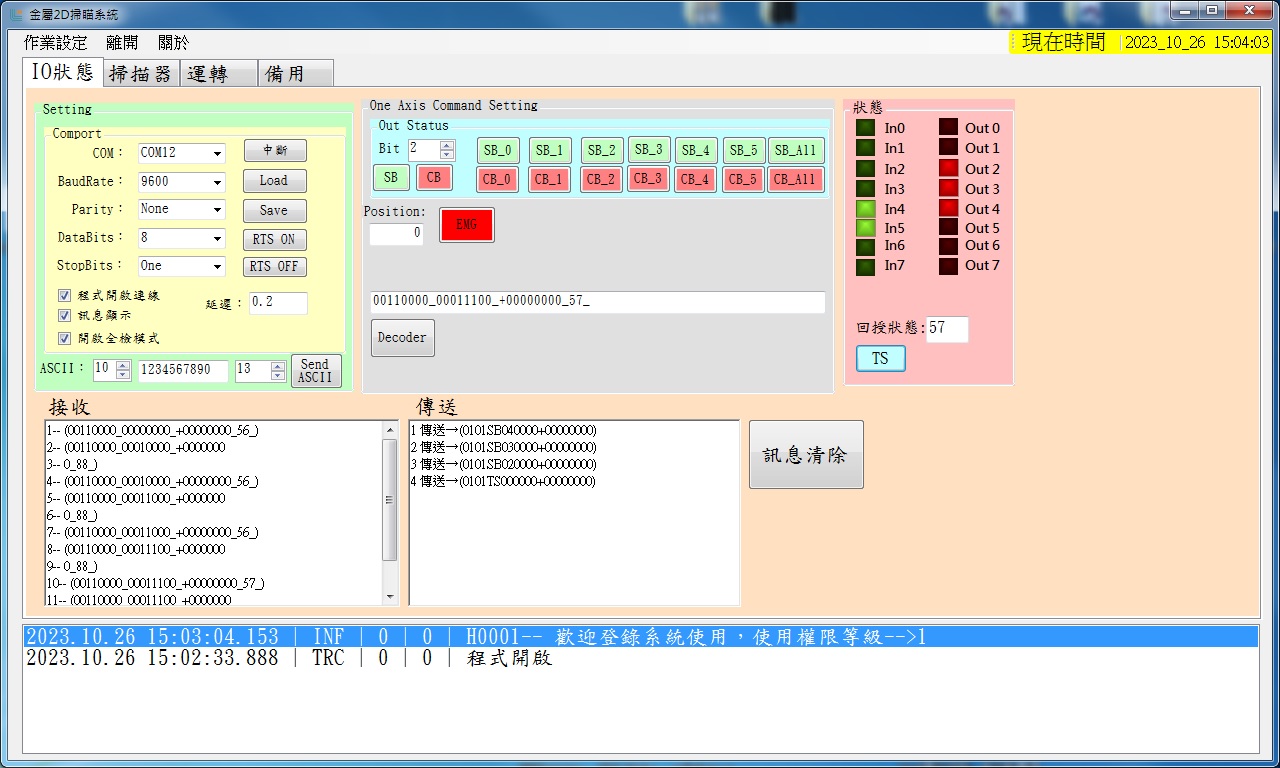Open the DataBits dropdown

click(x=217, y=239)
